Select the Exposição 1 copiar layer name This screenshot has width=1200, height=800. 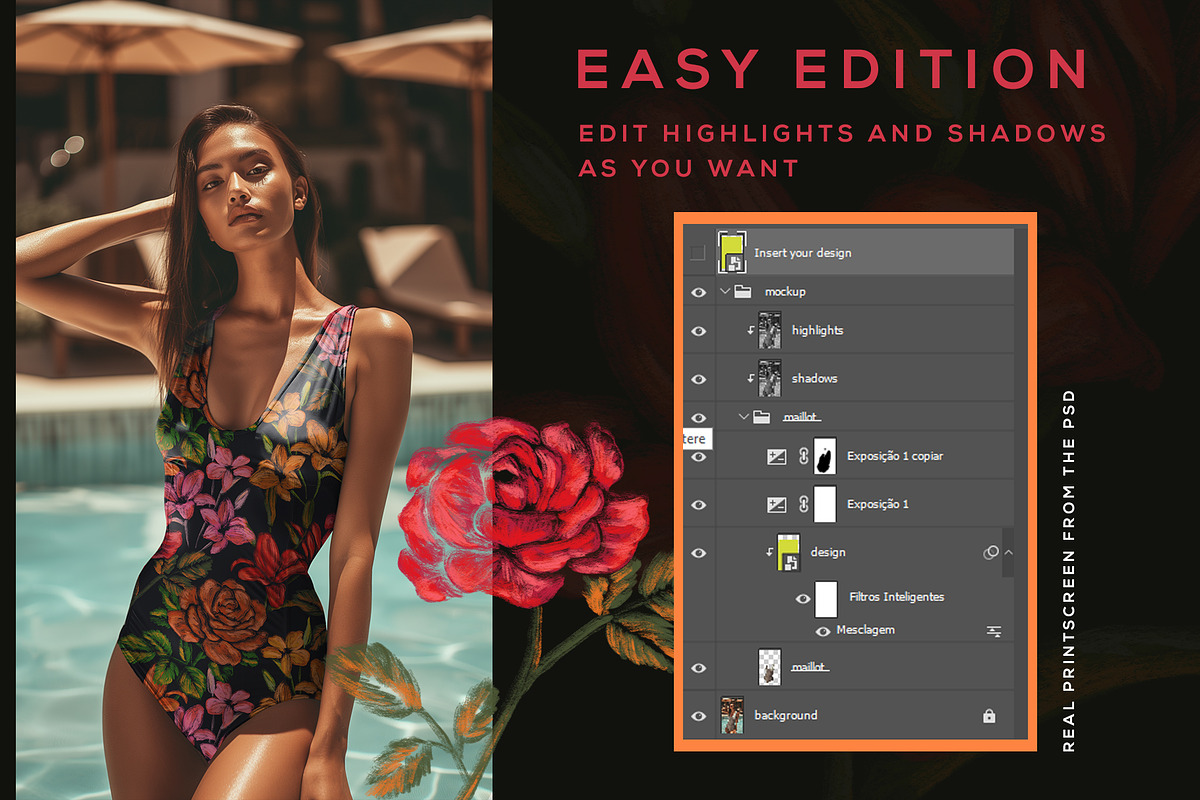(894, 456)
